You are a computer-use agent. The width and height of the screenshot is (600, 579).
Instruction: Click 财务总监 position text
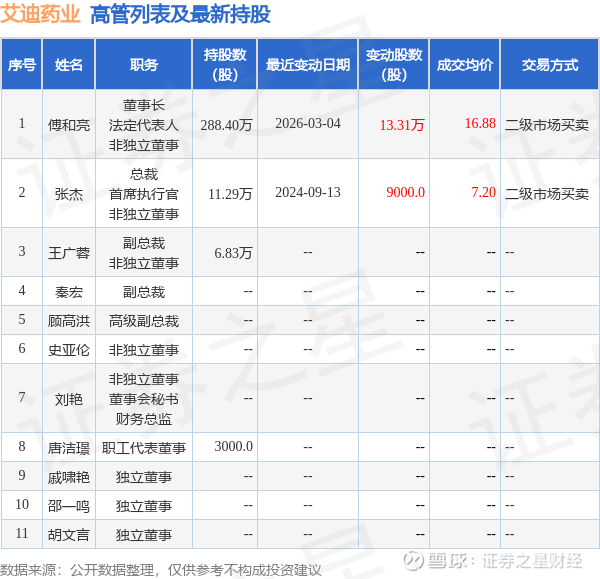(144, 419)
